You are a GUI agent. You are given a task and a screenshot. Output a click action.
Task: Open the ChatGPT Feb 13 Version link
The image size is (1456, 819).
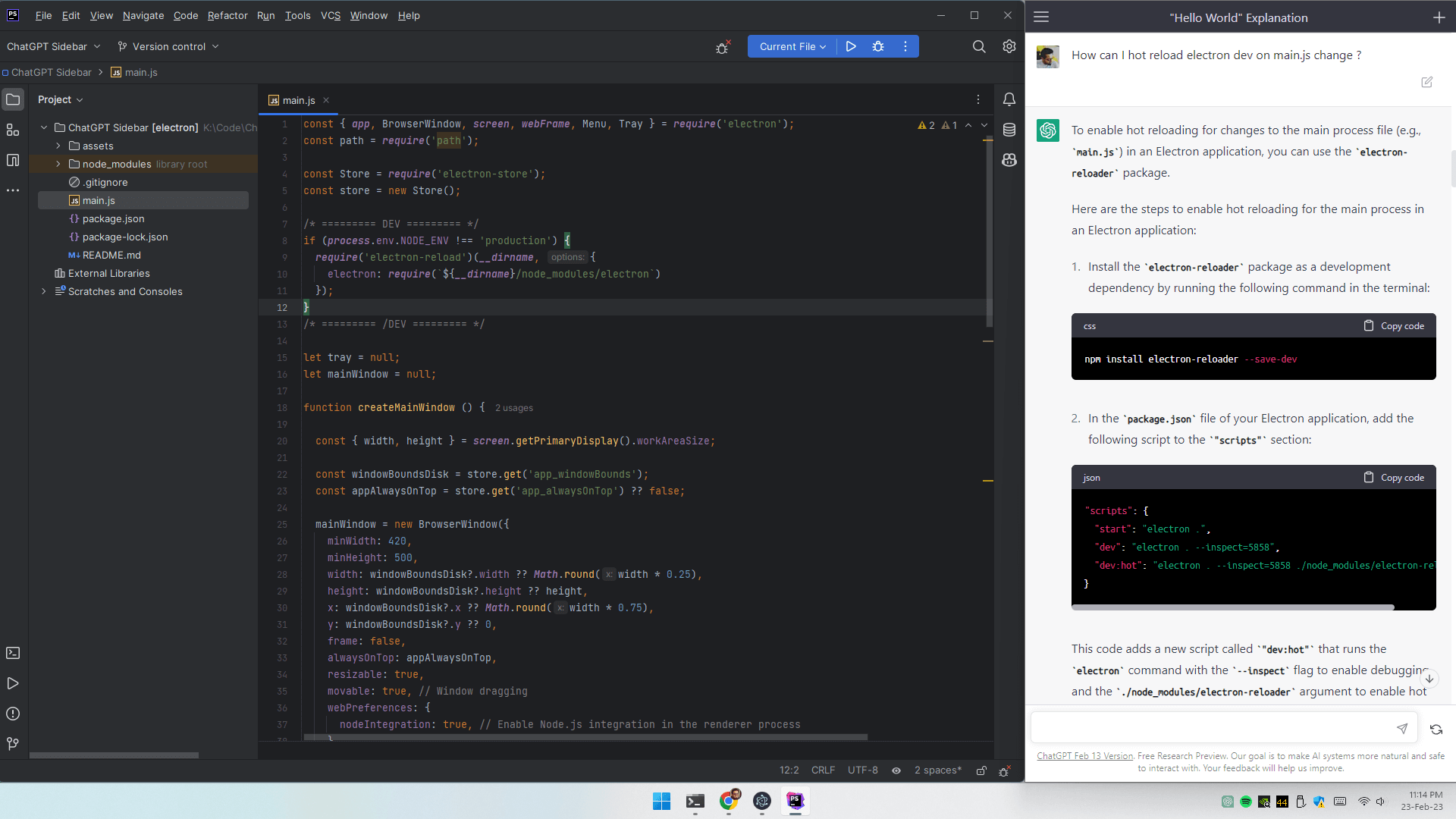click(1084, 756)
